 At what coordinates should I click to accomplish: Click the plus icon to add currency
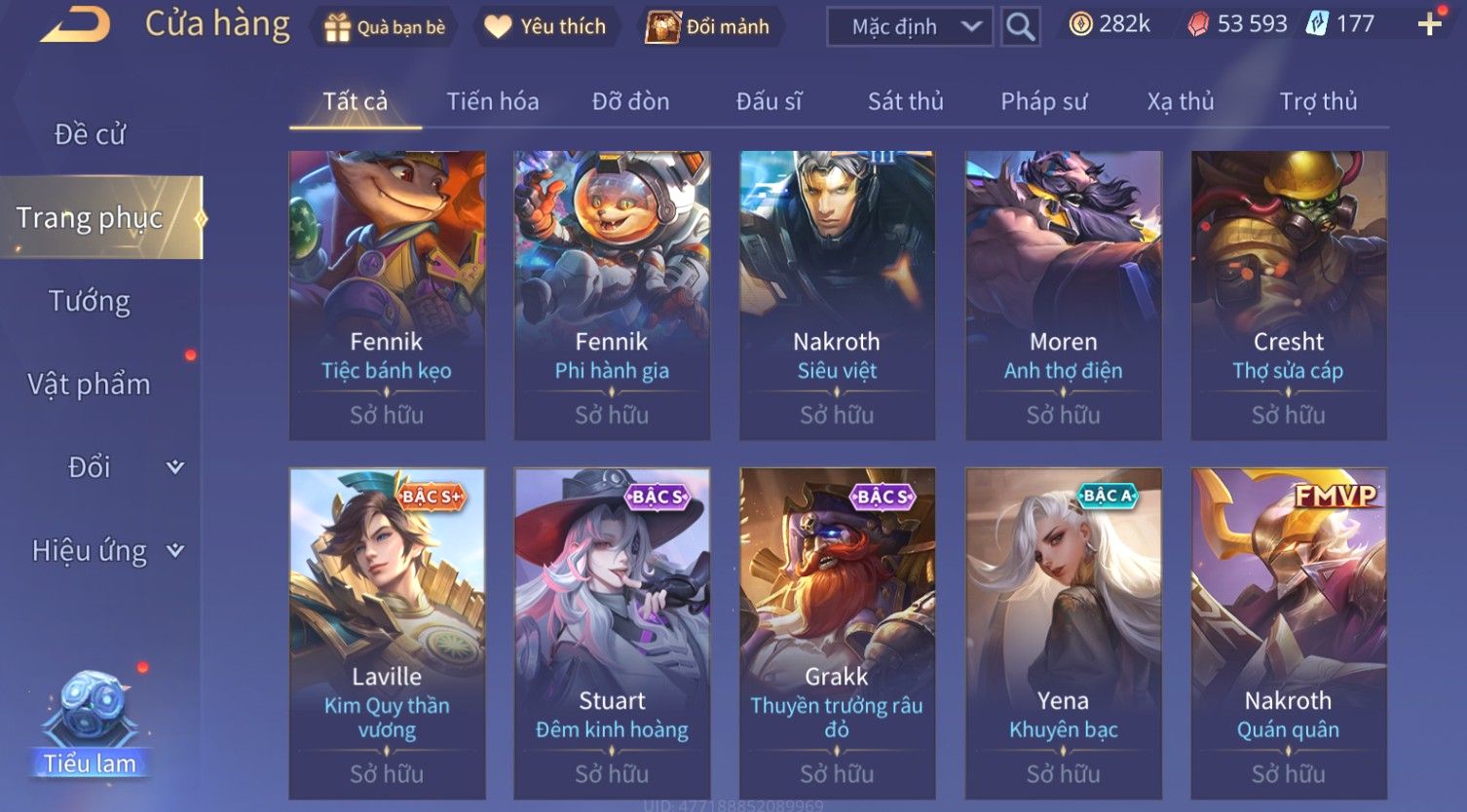(x=1429, y=24)
